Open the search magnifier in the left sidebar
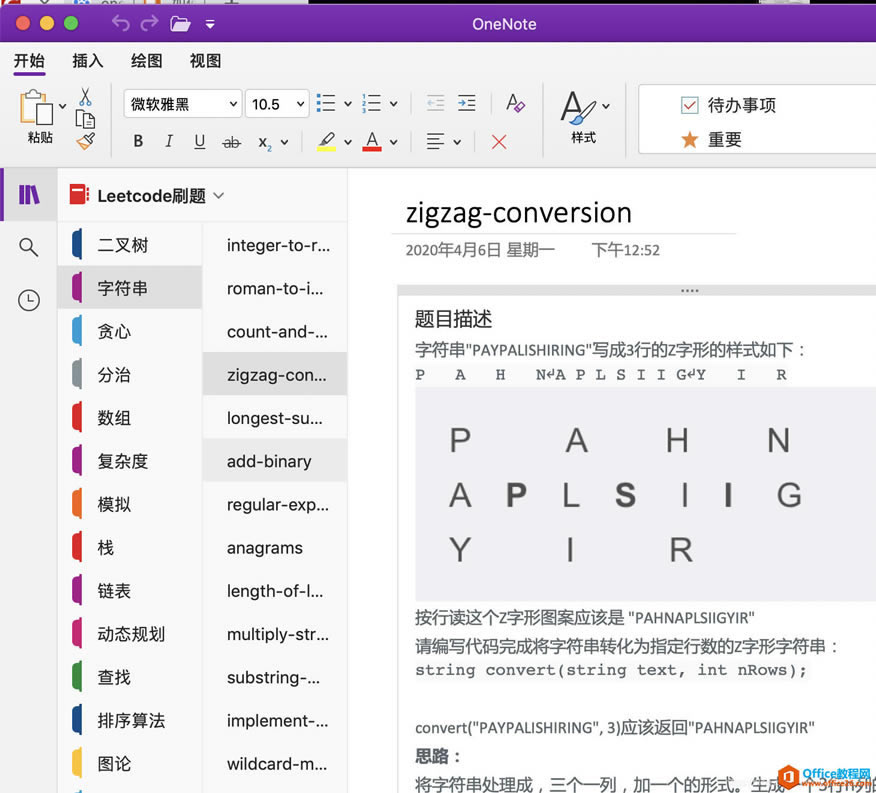Viewport: 876px width, 793px height. click(x=27, y=246)
